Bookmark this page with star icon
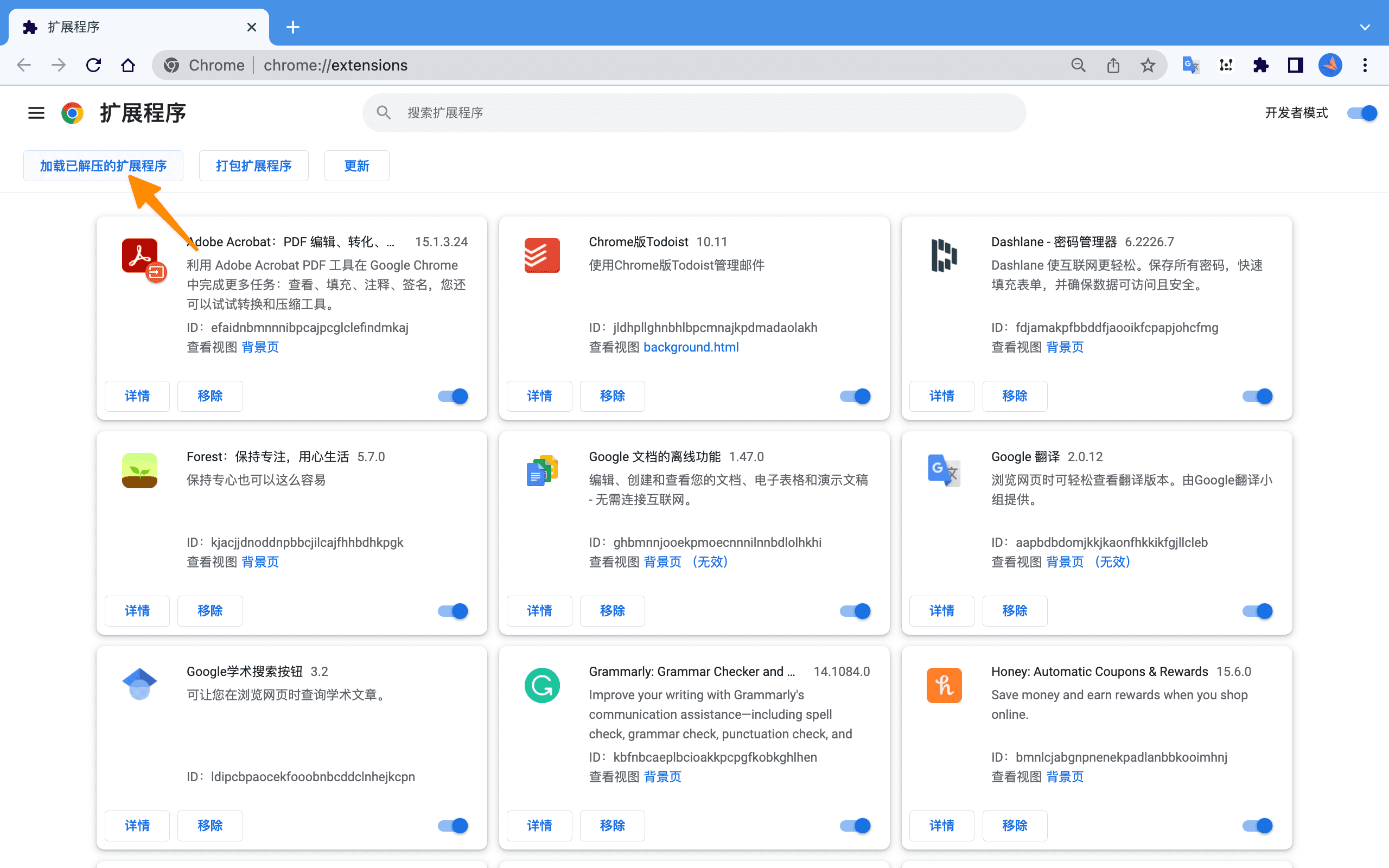Image resolution: width=1389 pixels, height=868 pixels. pos(1148,66)
